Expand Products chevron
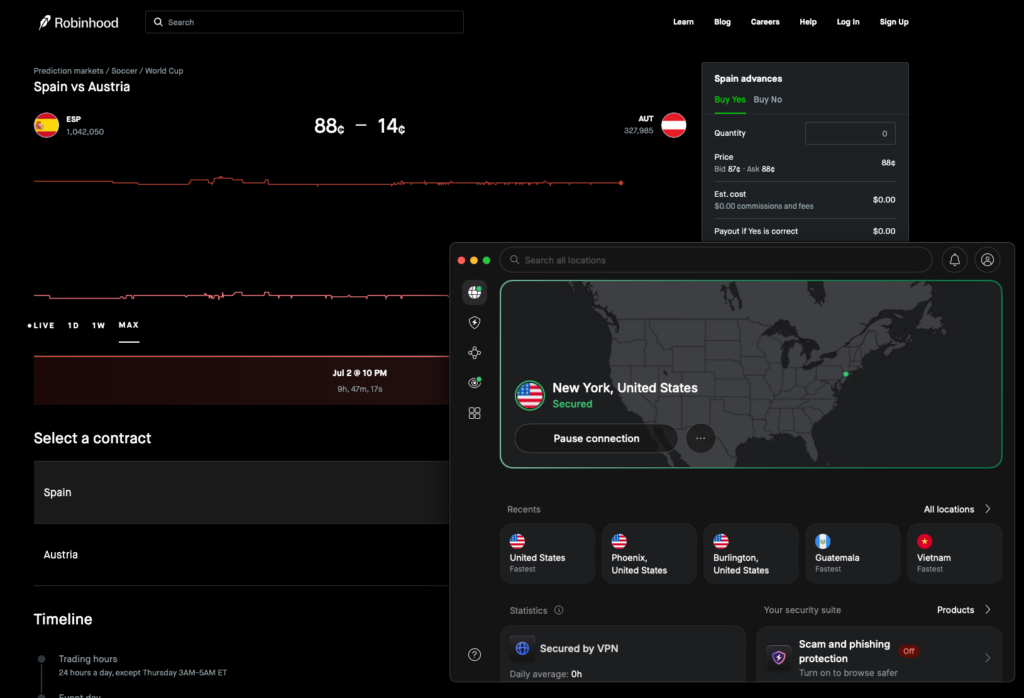The height and width of the screenshot is (698, 1024). pyautogui.click(x=988, y=610)
